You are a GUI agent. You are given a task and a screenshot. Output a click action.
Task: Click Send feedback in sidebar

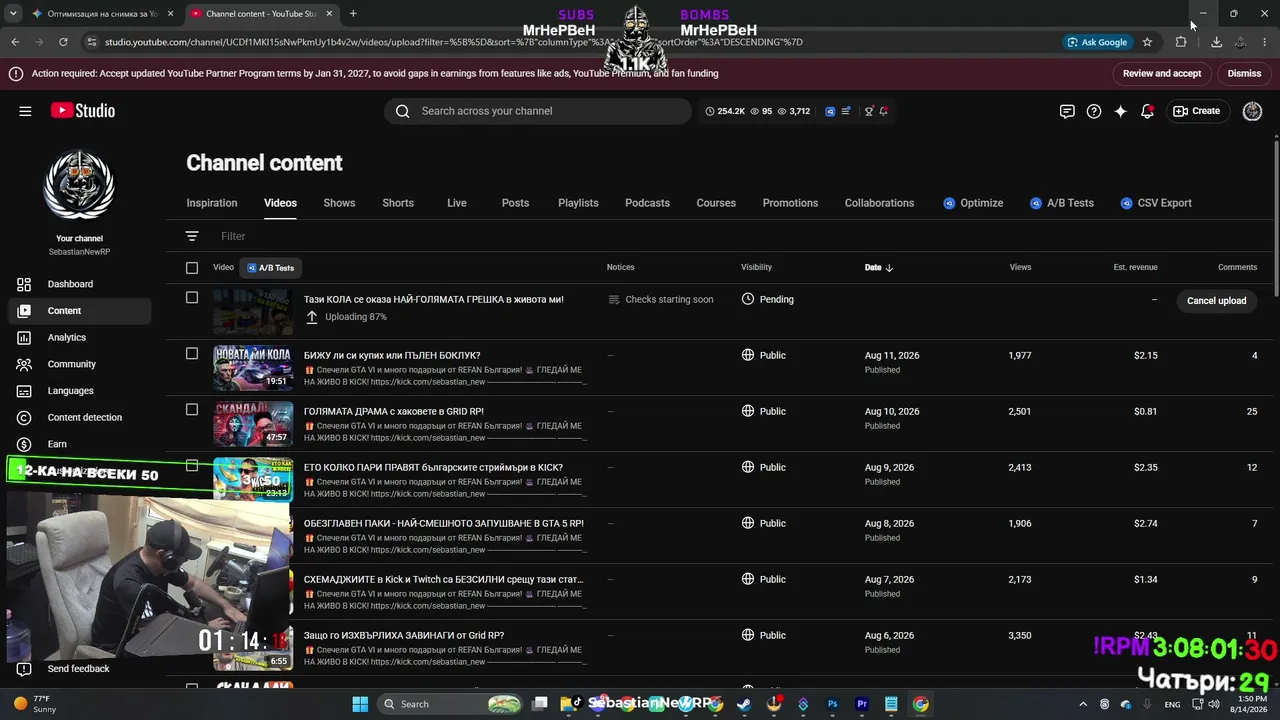tap(80, 669)
